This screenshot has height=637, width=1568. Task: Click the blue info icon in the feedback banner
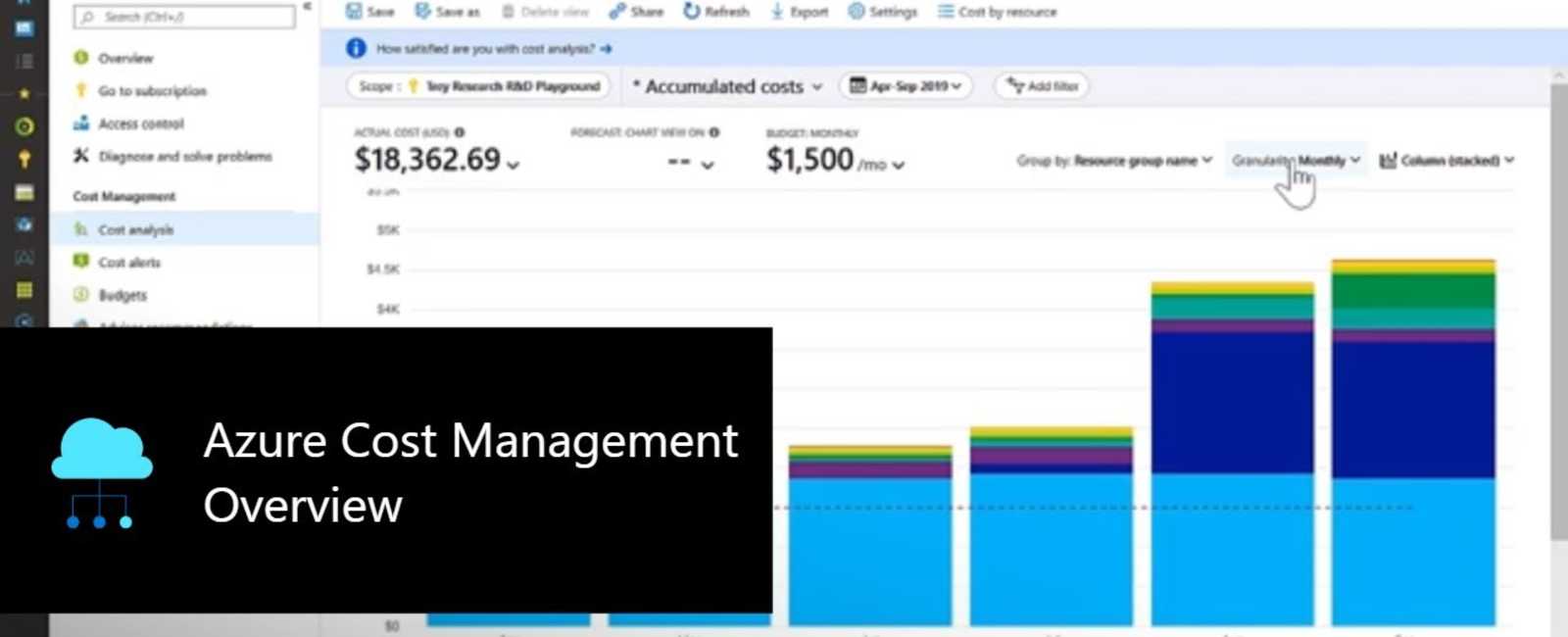click(356, 48)
